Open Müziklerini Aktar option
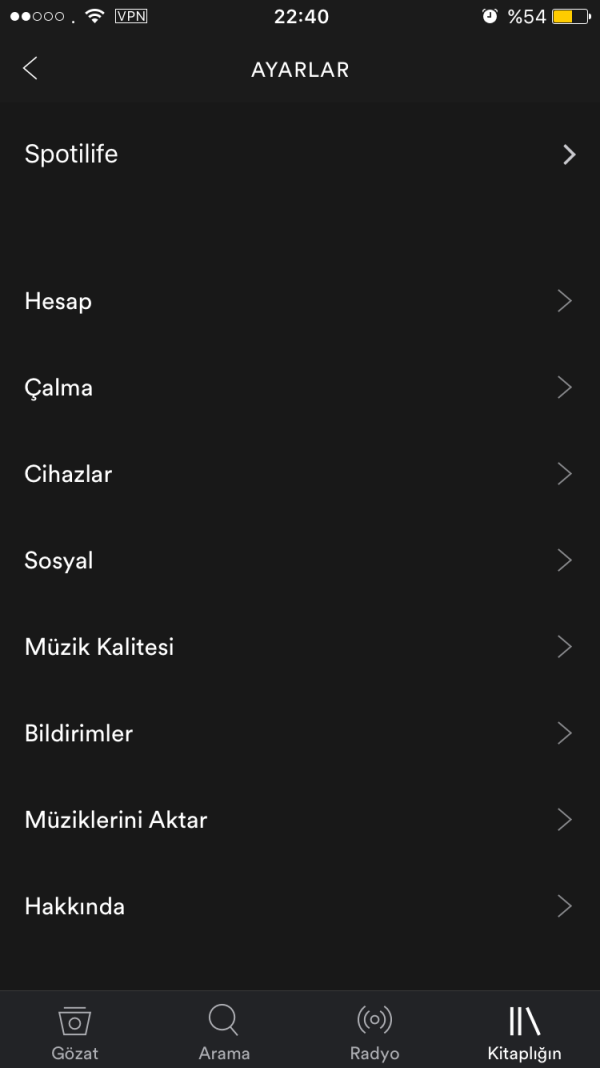Image resolution: width=600 pixels, height=1068 pixels. (x=300, y=820)
